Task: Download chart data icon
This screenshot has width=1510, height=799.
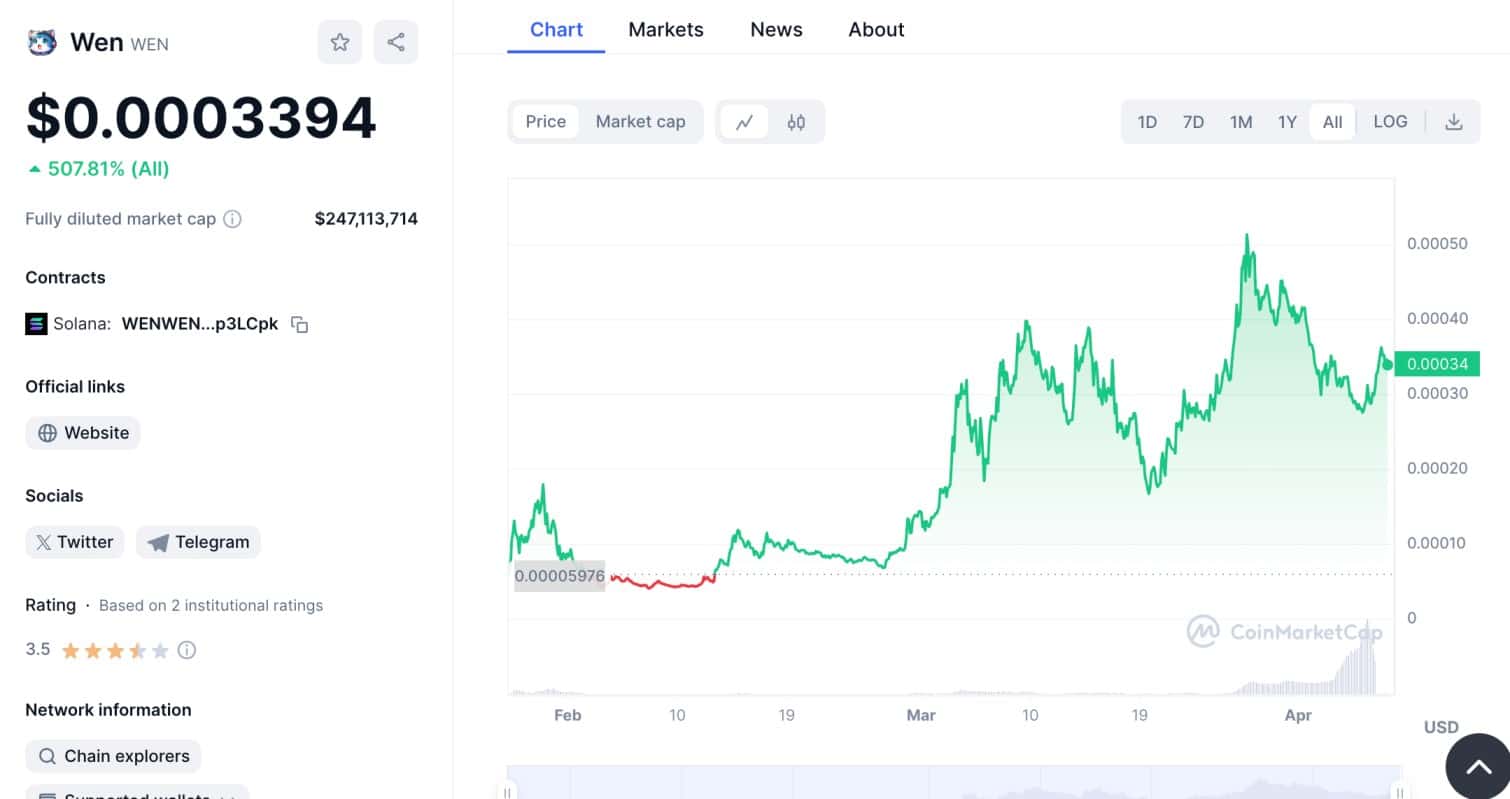Action: pos(1454,122)
